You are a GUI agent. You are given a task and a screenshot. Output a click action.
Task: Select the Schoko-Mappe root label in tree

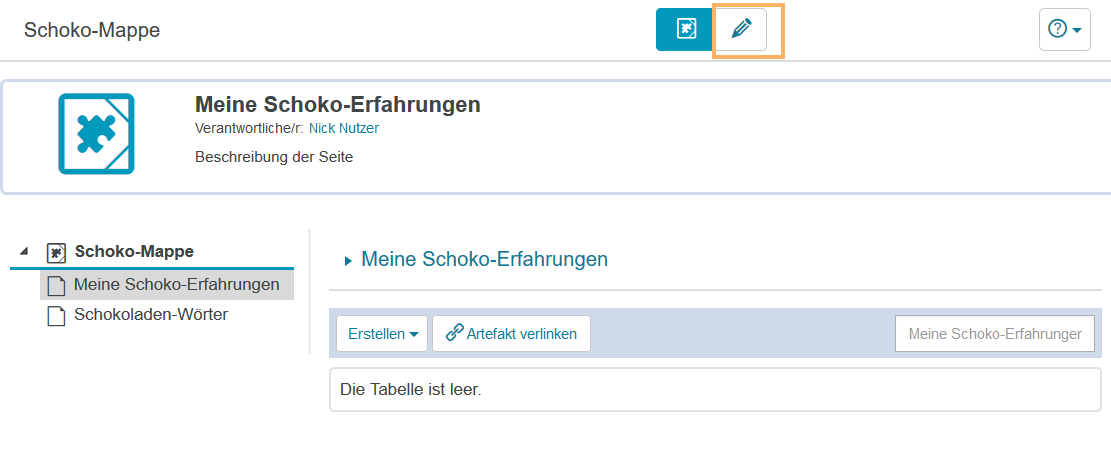click(x=134, y=251)
